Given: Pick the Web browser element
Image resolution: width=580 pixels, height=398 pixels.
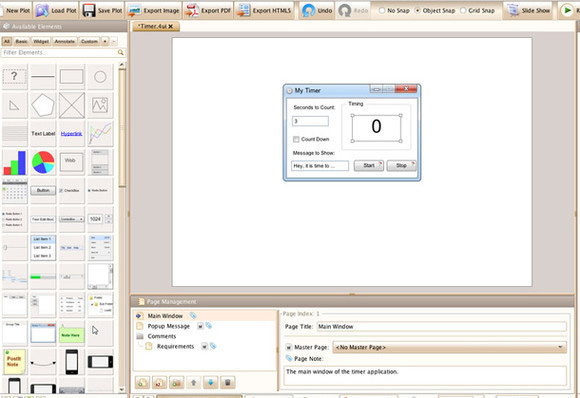Looking at the screenshot, I should [x=71, y=162].
